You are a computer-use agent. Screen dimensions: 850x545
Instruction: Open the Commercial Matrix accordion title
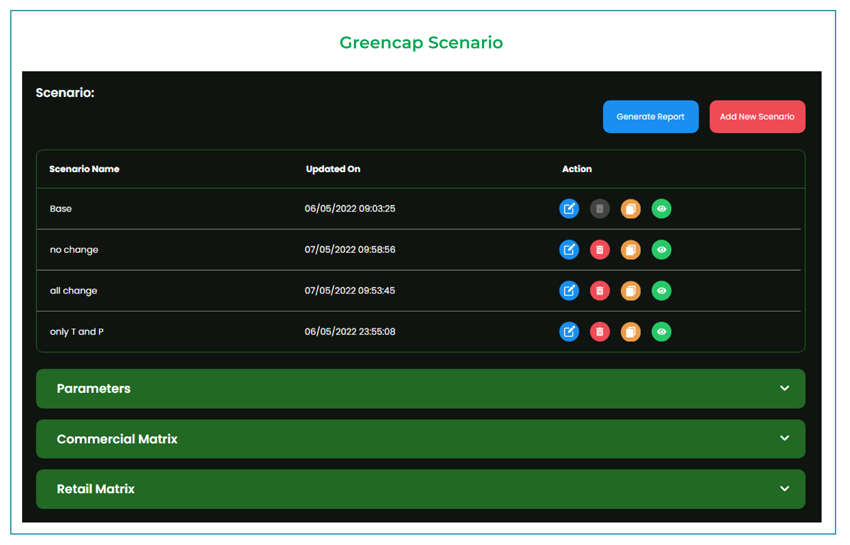click(x=117, y=439)
